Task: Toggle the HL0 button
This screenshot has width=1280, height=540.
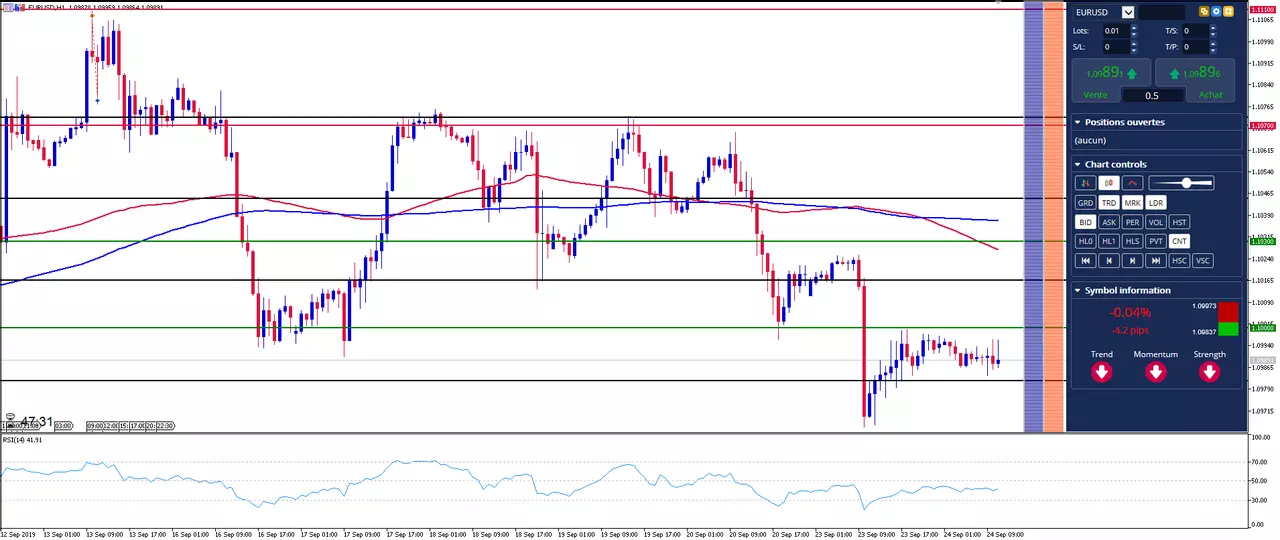Action: pyautogui.click(x=1085, y=241)
